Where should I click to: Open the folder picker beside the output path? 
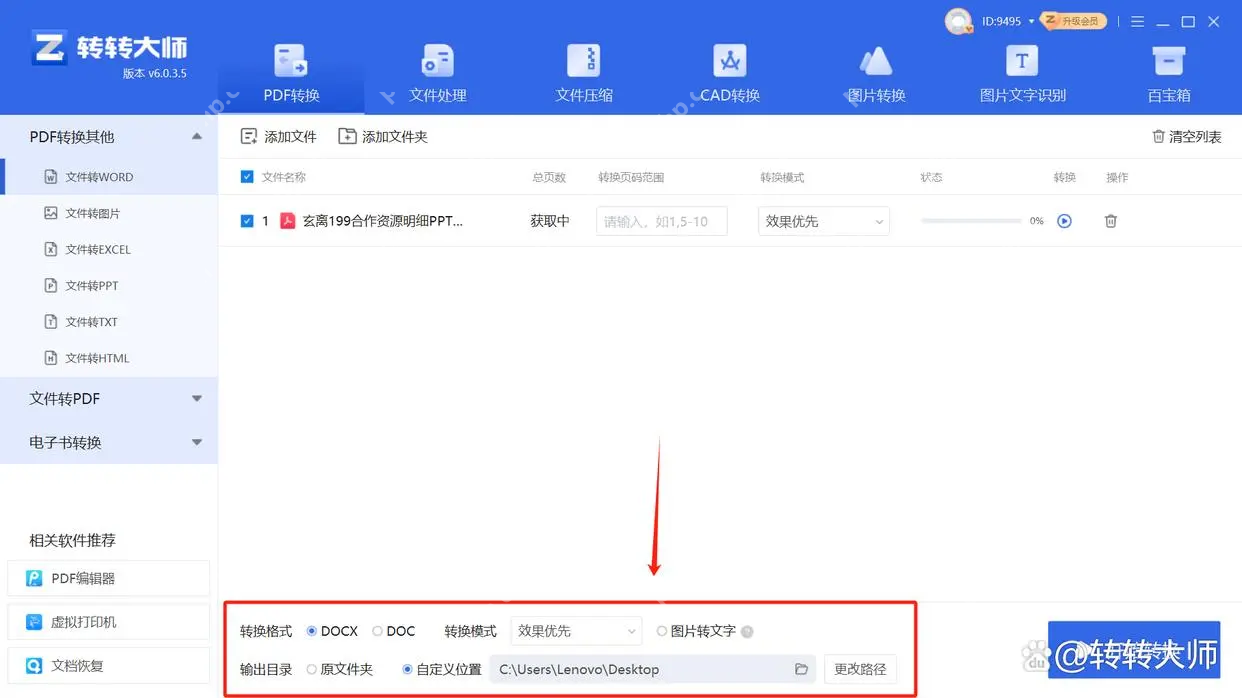pos(801,669)
